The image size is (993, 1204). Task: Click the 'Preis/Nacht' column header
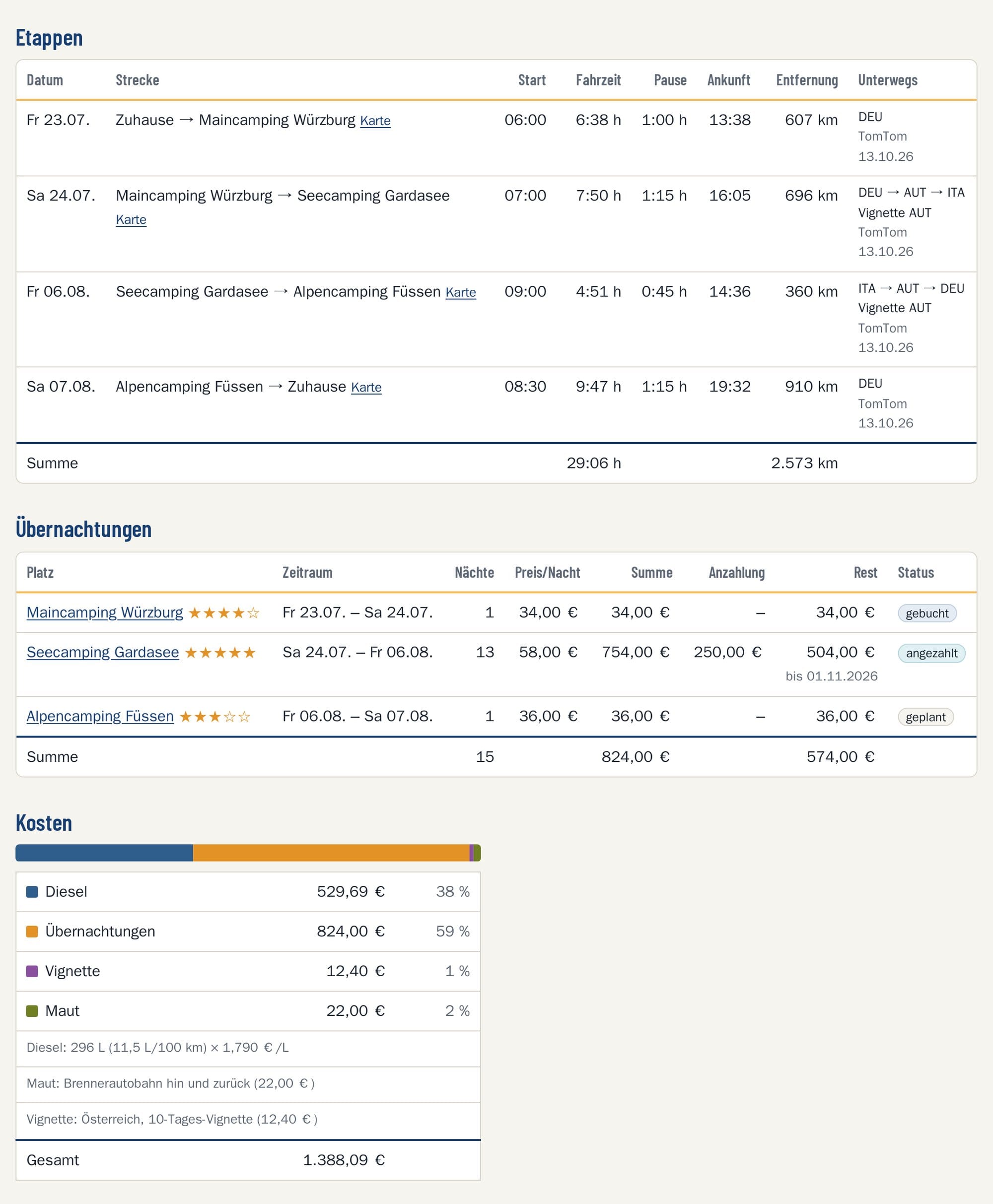pos(547,572)
